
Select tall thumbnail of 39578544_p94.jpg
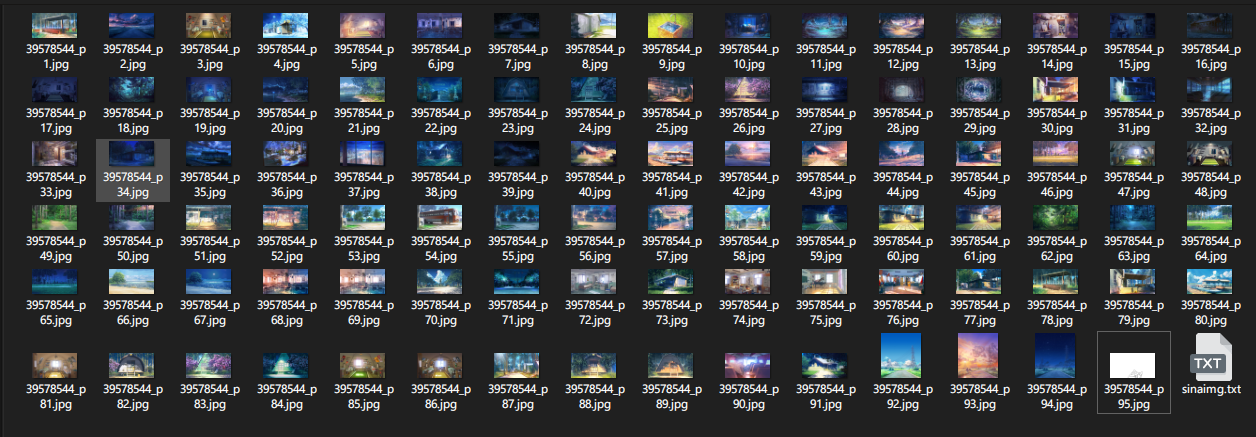(x=1056, y=356)
